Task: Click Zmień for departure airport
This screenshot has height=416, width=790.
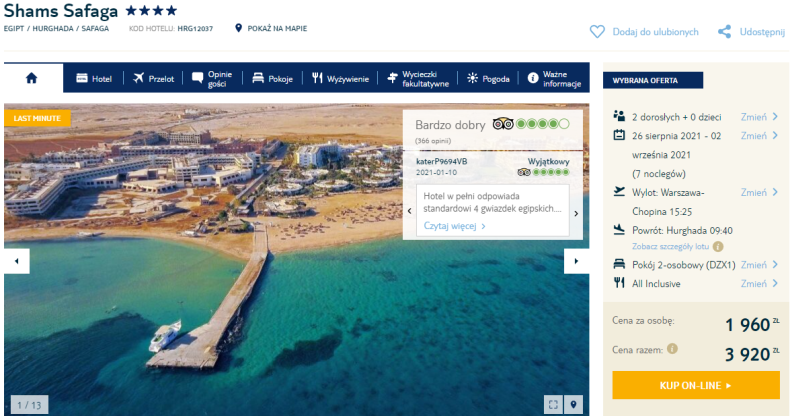Action: point(753,192)
